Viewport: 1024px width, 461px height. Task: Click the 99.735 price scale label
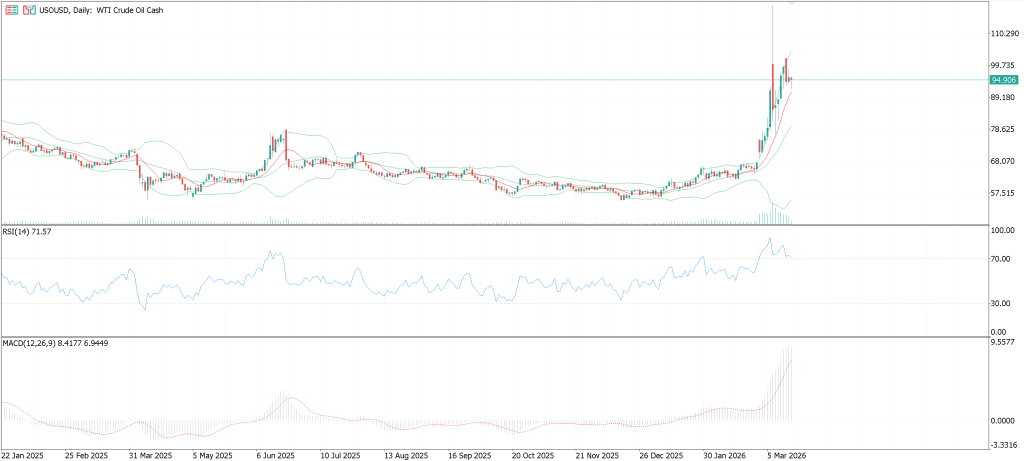pos(1004,65)
